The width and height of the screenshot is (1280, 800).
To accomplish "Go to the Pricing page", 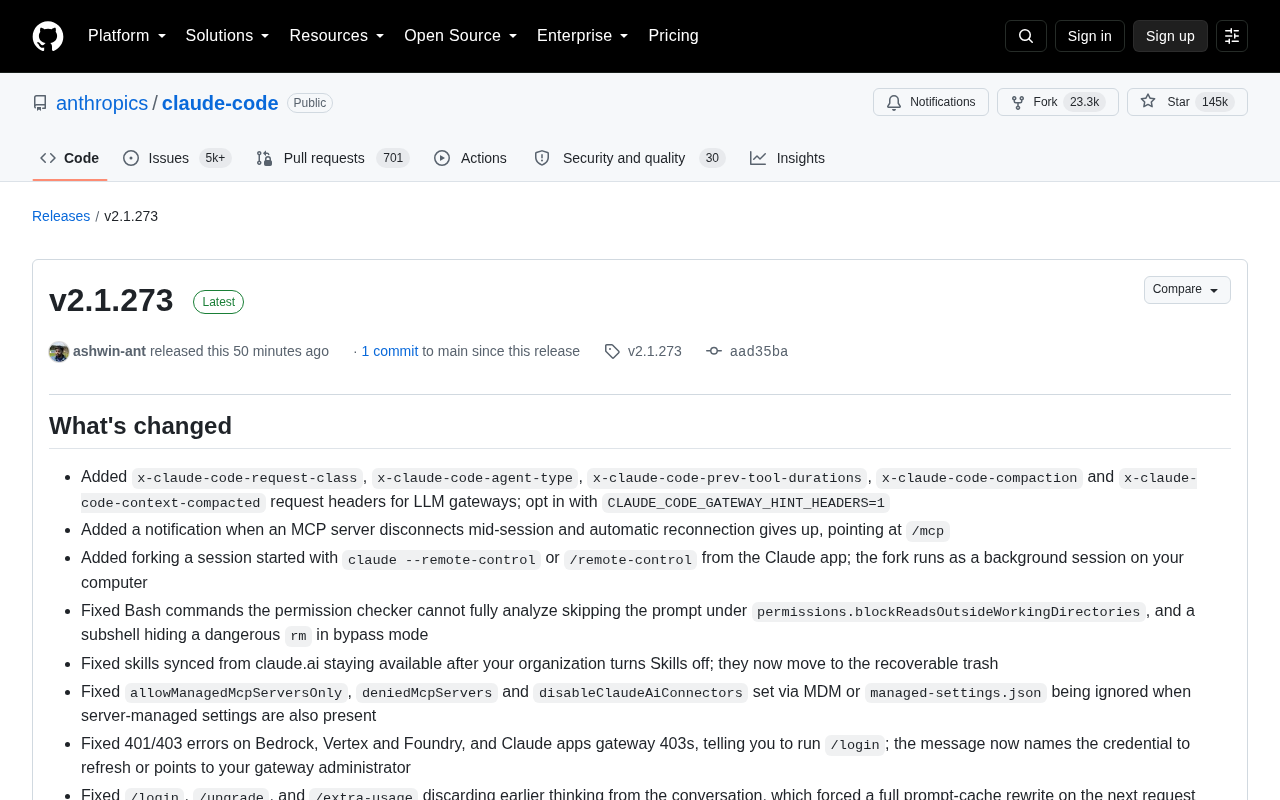I will tap(673, 36).
